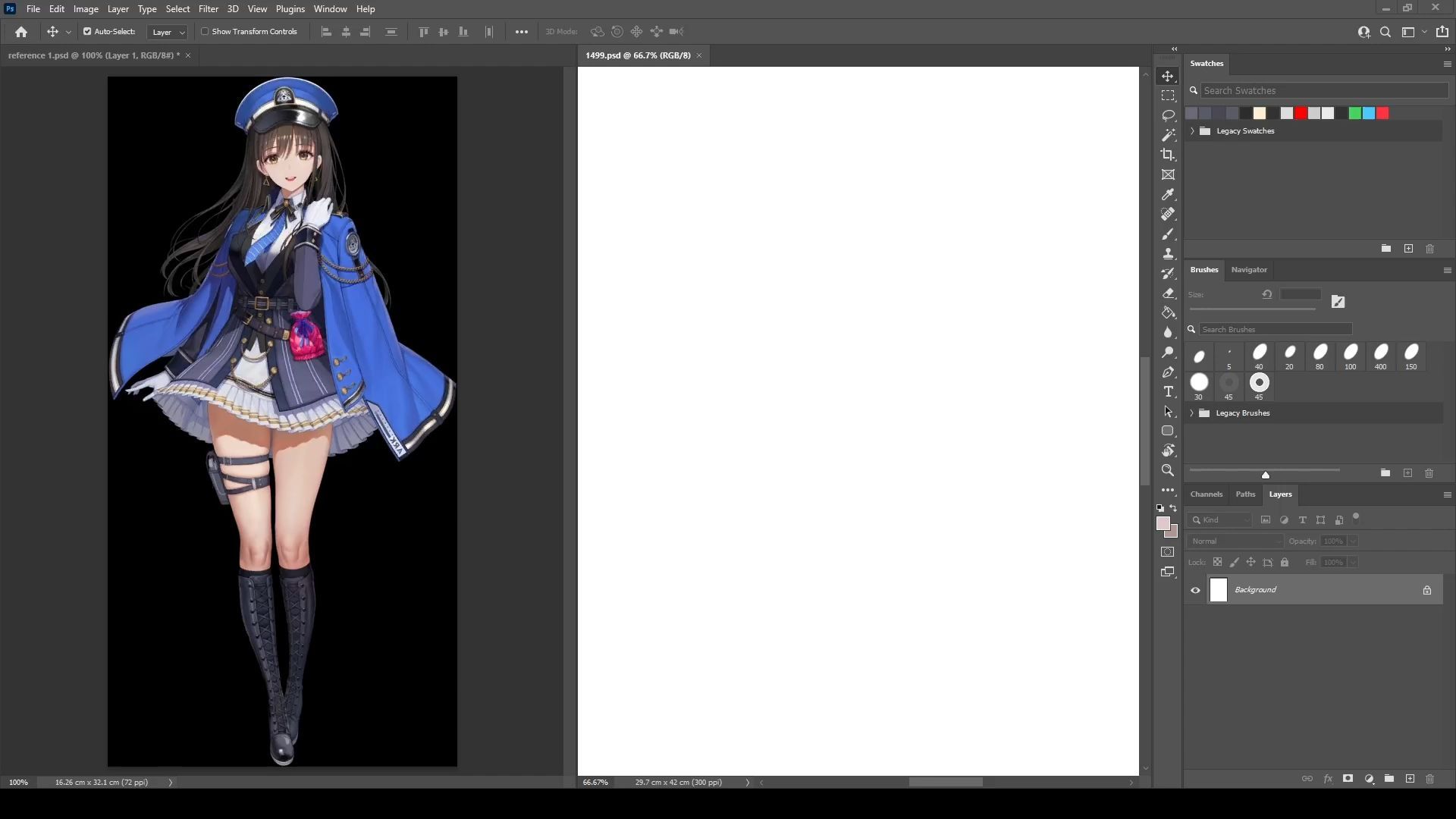The image size is (1456, 819).
Task: Toggle type layer filter in Layers panel
Action: pyautogui.click(x=1302, y=520)
